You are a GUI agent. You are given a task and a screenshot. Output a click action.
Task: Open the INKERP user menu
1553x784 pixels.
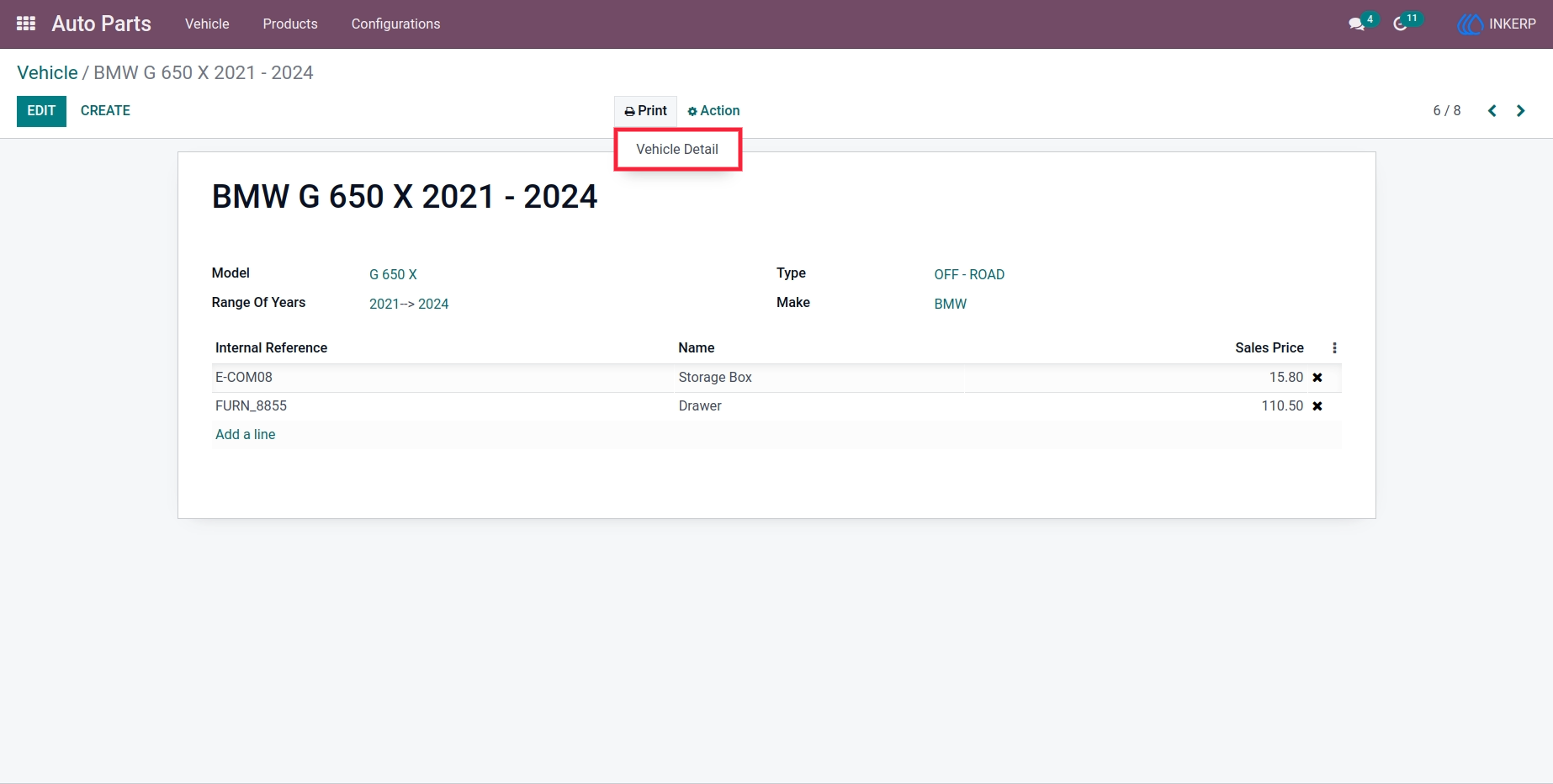pyautogui.click(x=1497, y=24)
